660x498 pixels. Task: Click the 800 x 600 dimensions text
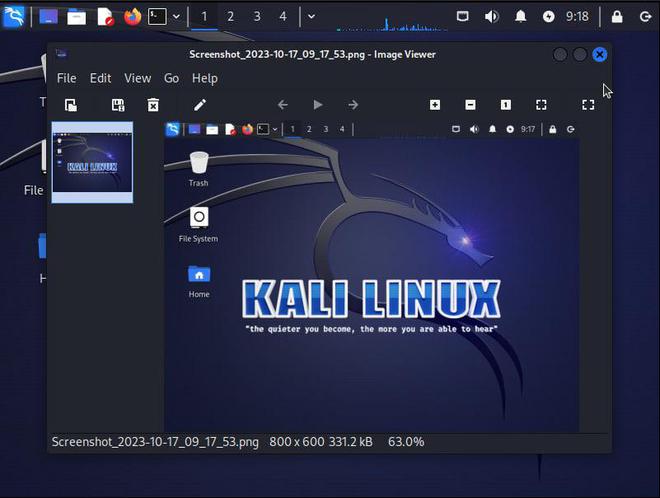[296, 442]
